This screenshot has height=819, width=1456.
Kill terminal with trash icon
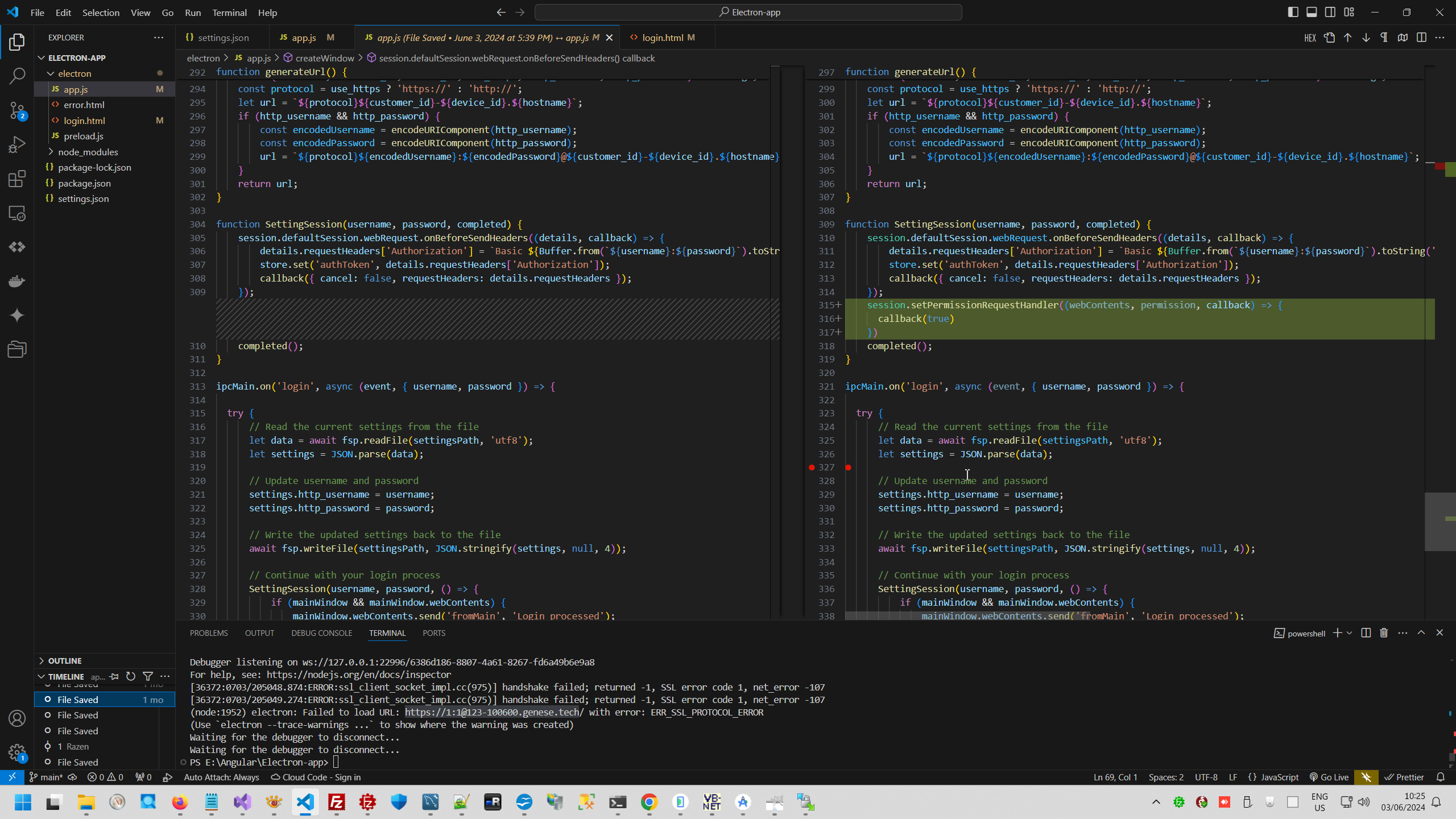coord(1384,633)
